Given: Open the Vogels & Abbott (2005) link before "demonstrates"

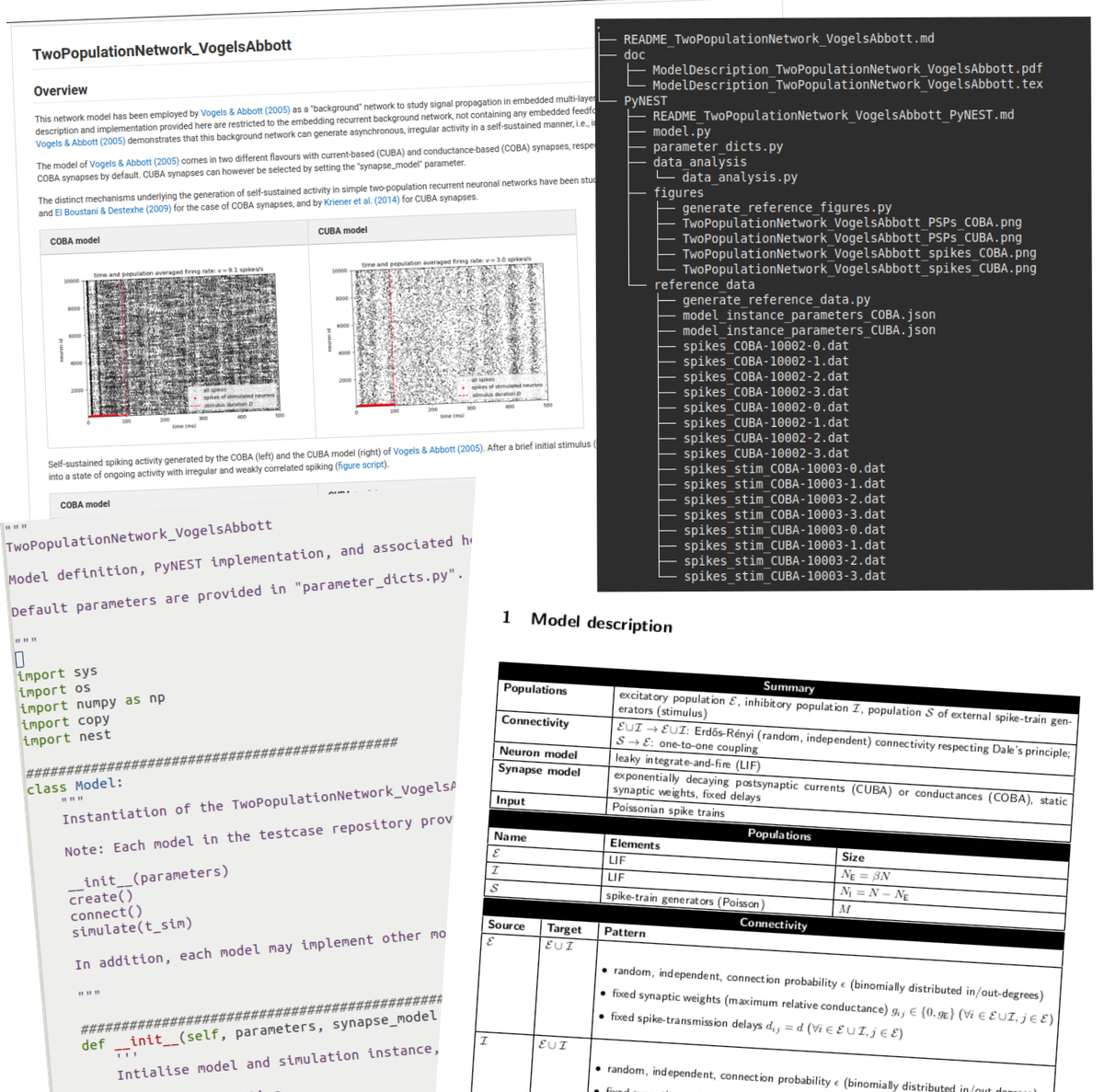Looking at the screenshot, I should point(80,142).
